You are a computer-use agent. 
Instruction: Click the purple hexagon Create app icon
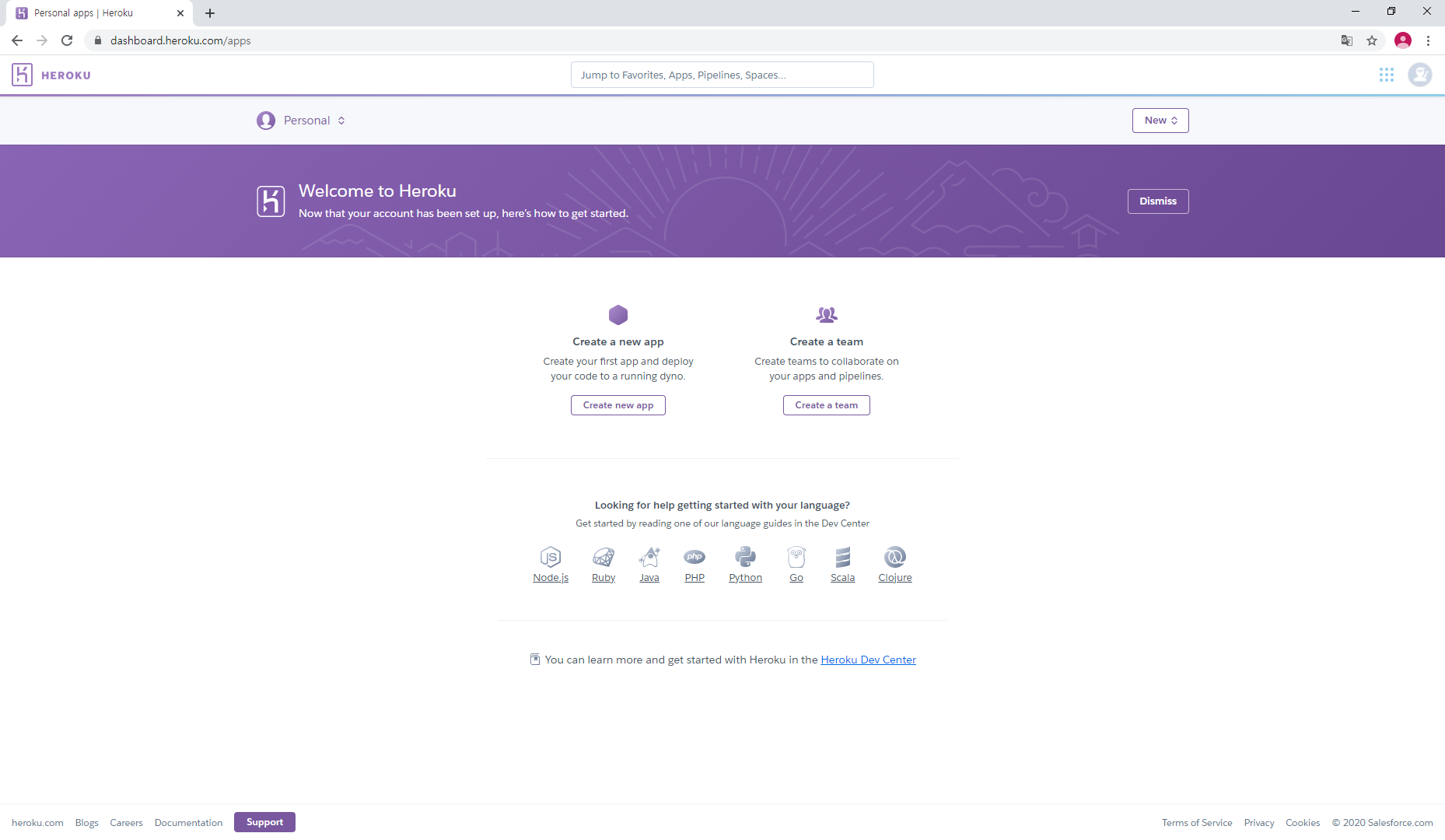point(618,314)
